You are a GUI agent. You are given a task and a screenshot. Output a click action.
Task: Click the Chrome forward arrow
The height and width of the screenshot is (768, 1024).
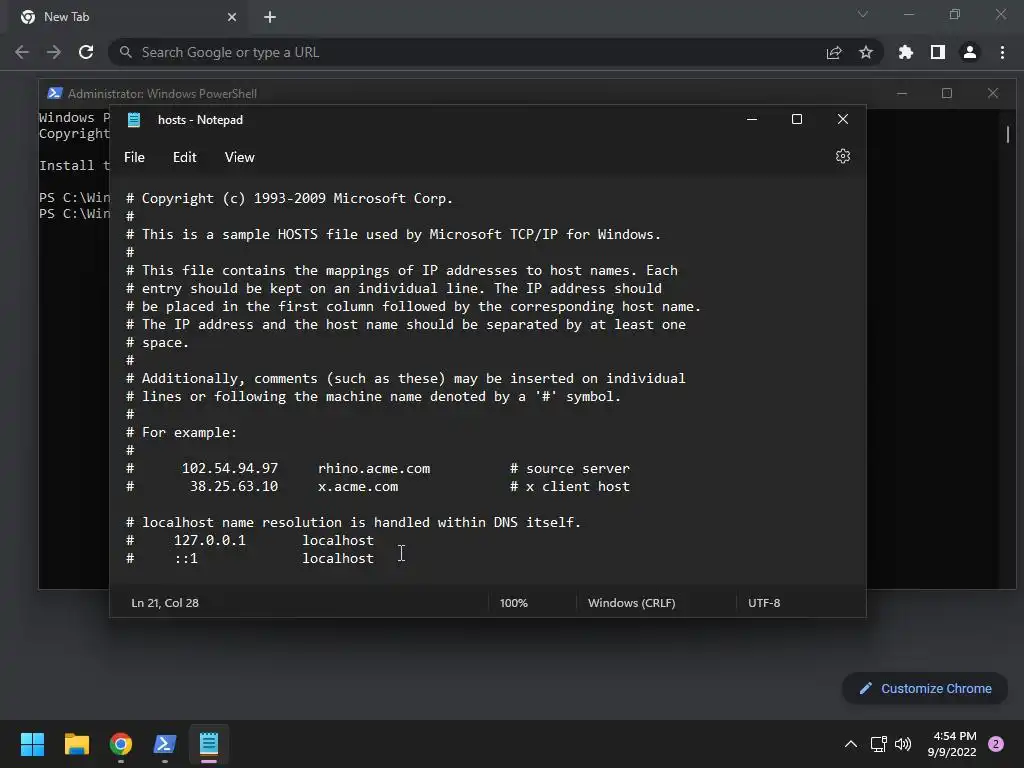pos(54,52)
